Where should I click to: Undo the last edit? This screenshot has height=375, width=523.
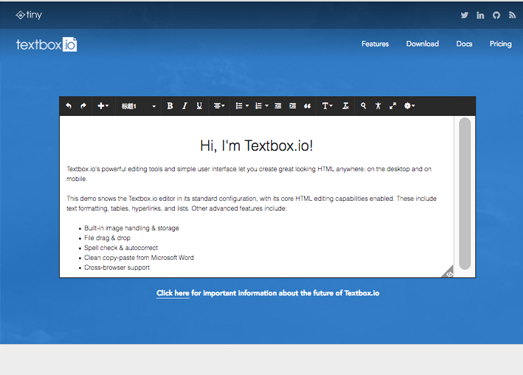point(68,106)
